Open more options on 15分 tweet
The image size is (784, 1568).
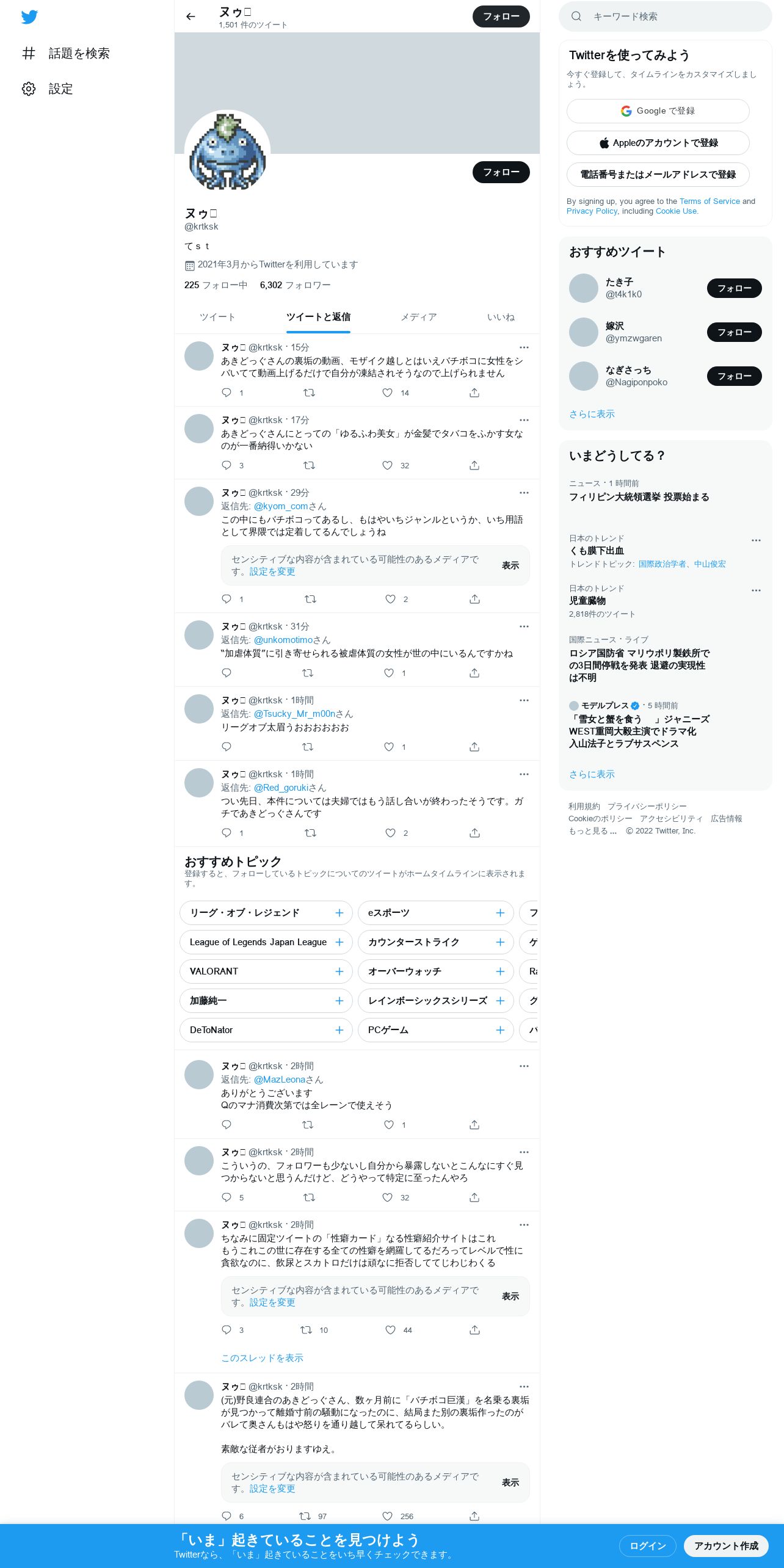(x=524, y=347)
